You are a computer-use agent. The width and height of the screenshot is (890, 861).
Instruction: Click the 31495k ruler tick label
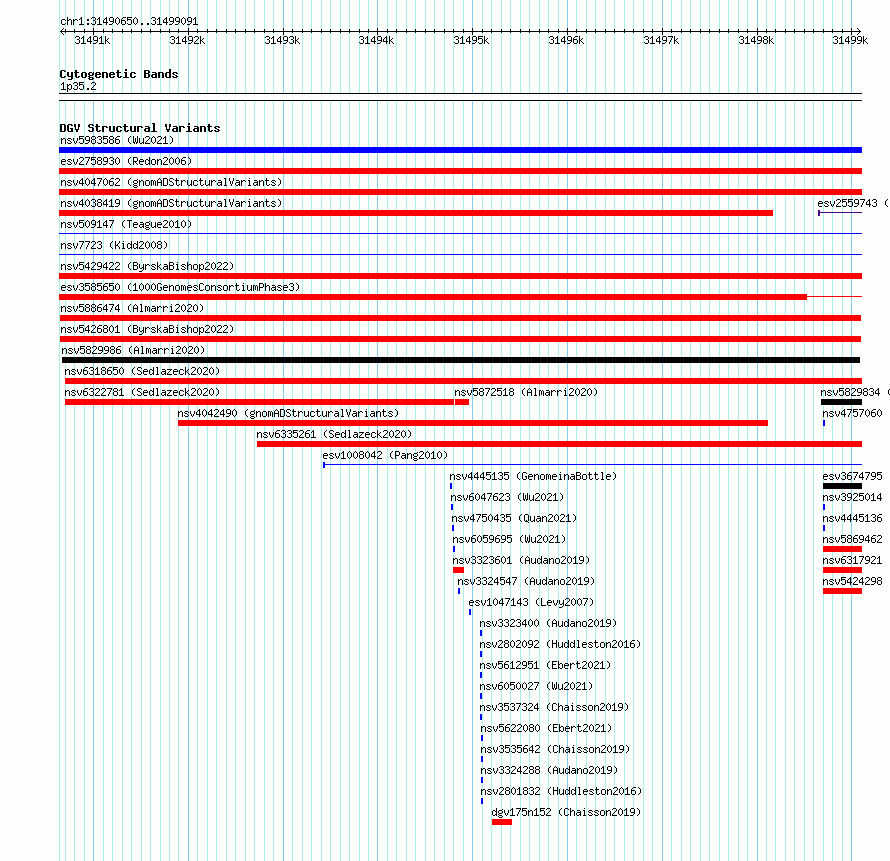click(x=471, y=40)
